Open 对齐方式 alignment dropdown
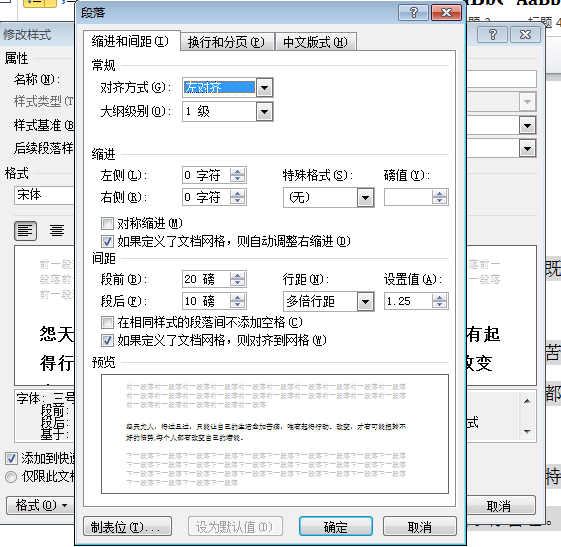561x547 pixels. (264, 88)
